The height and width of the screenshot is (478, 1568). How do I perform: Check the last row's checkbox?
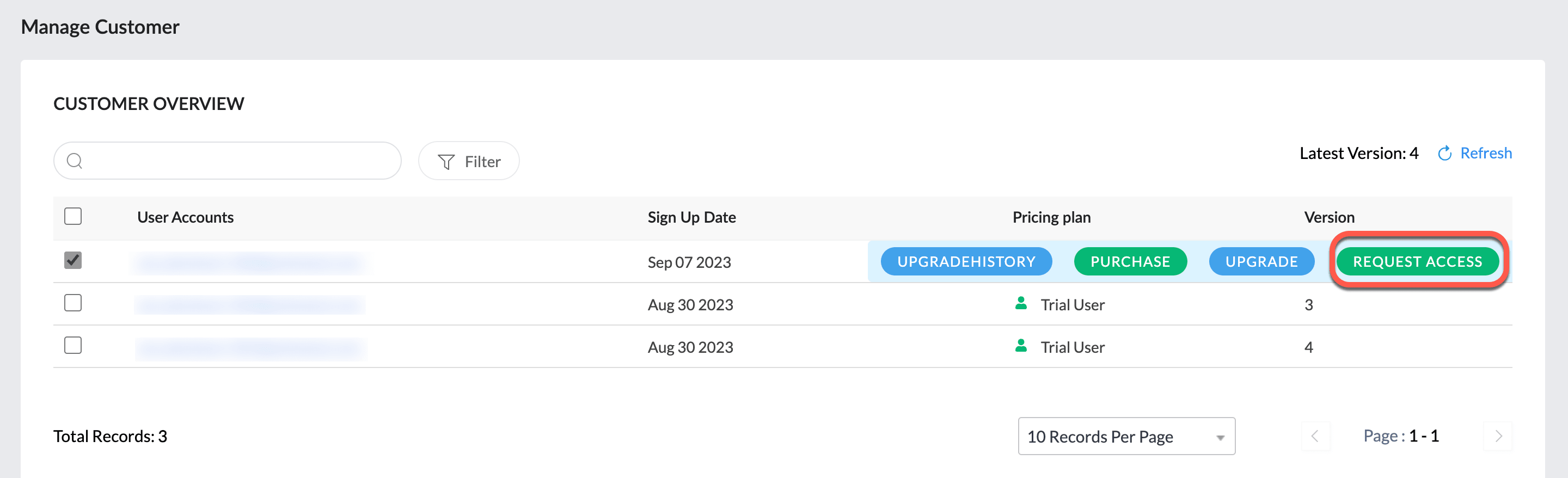click(73, 345)
